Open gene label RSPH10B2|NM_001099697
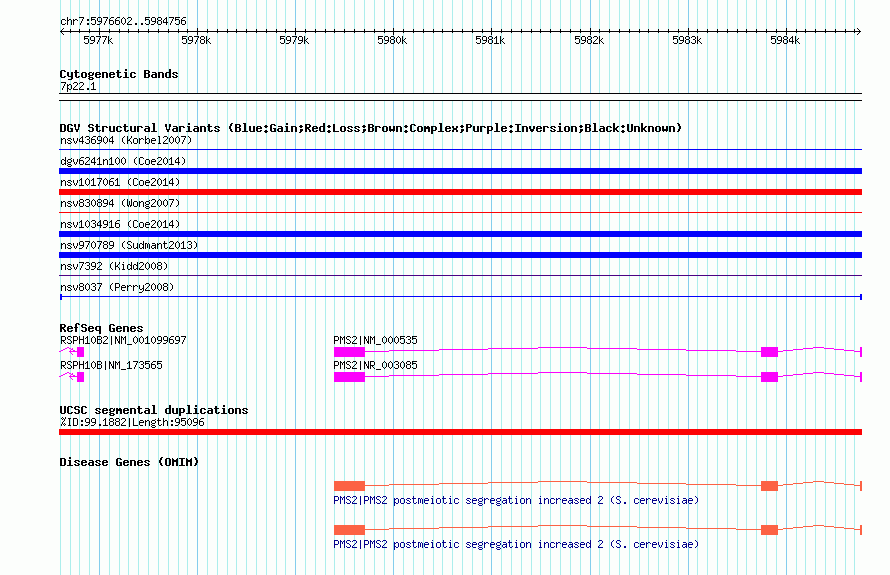The width and height of the screenshot is (890, 575). coord(123,340)
